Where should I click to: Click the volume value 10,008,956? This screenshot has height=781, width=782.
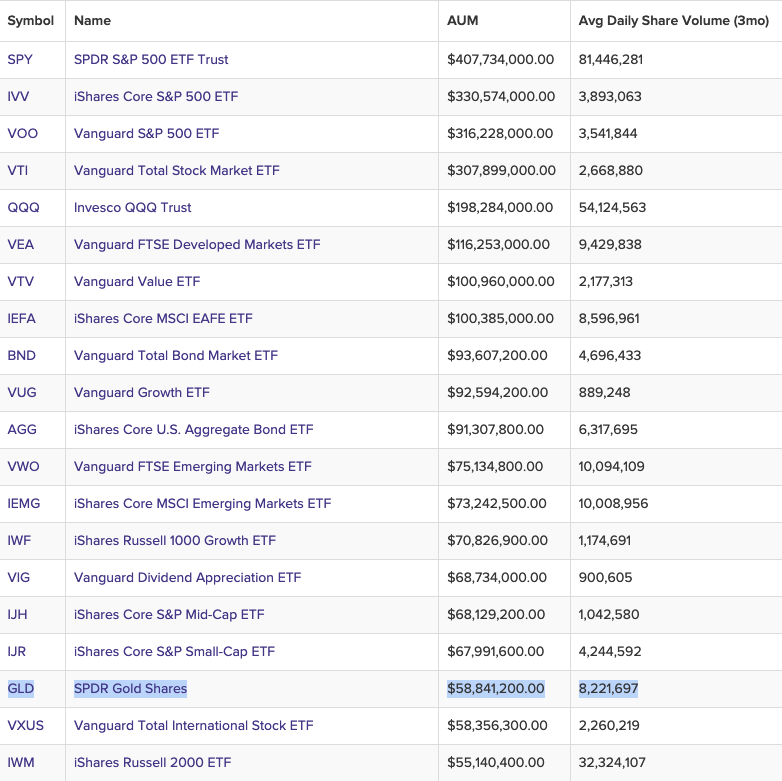[x=613, y=503]
